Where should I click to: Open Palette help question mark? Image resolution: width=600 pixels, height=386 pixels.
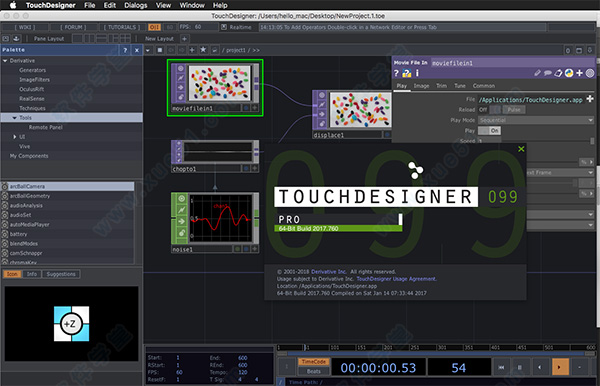pyautogui.click(x=125, y=50)
